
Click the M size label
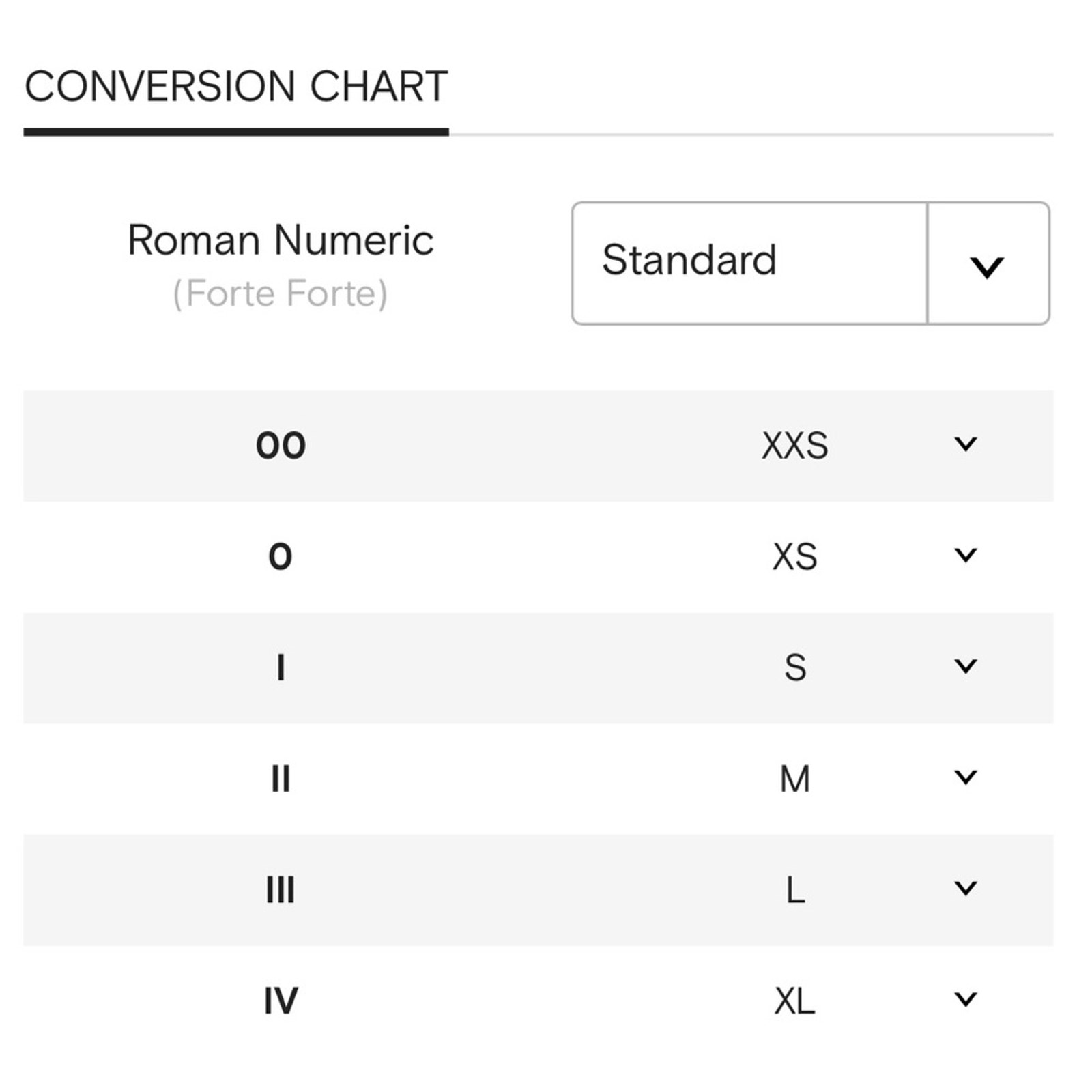click(794, 779)
